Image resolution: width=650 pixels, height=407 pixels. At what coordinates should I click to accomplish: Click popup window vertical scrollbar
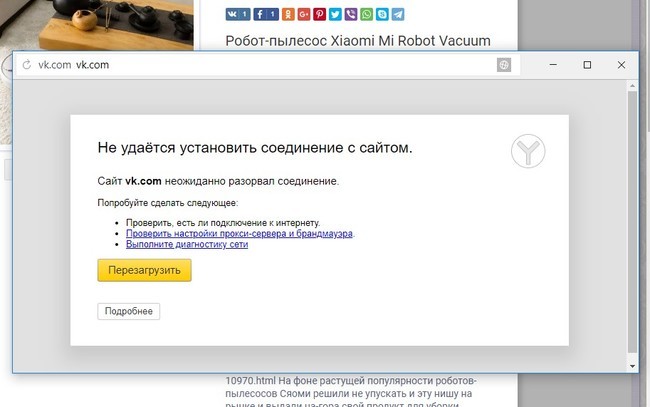[x=632, y=222]
